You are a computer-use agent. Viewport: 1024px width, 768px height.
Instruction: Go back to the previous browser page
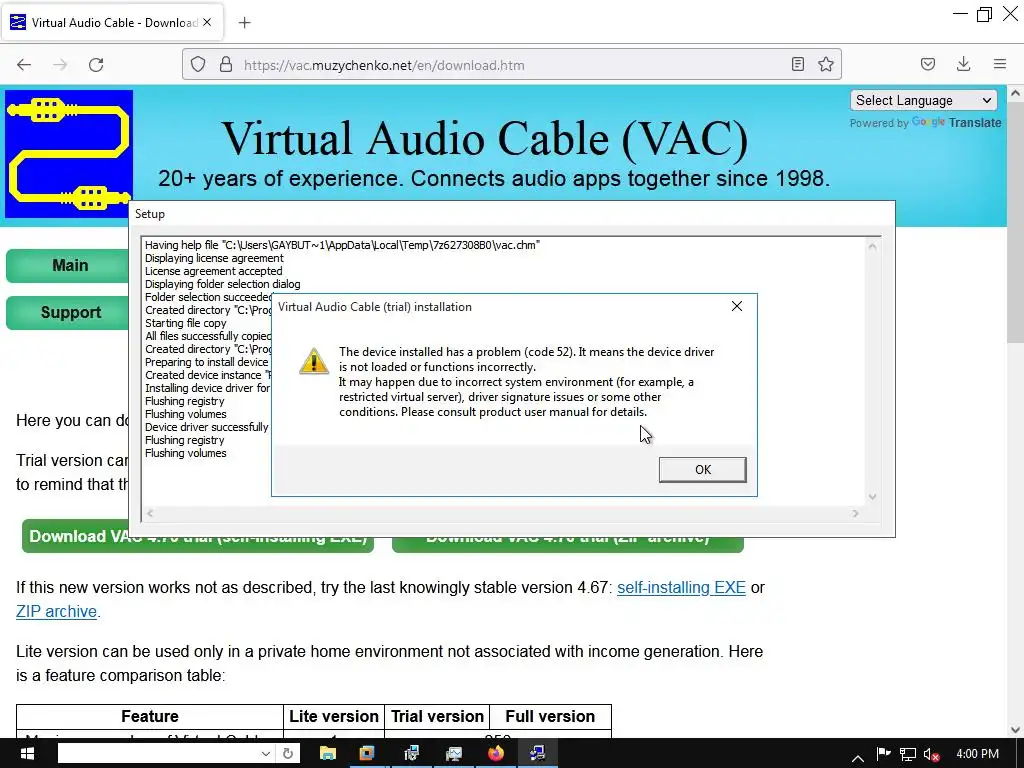click(x=24, y=65)
